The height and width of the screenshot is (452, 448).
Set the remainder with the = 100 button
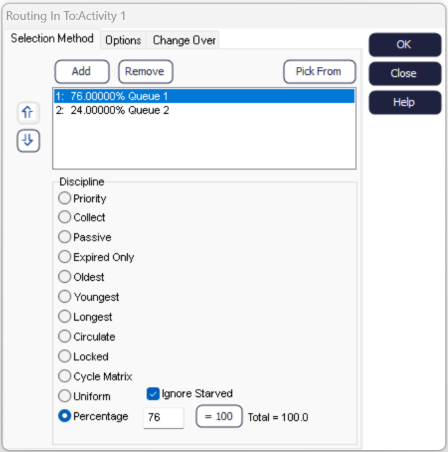(219, 416)
